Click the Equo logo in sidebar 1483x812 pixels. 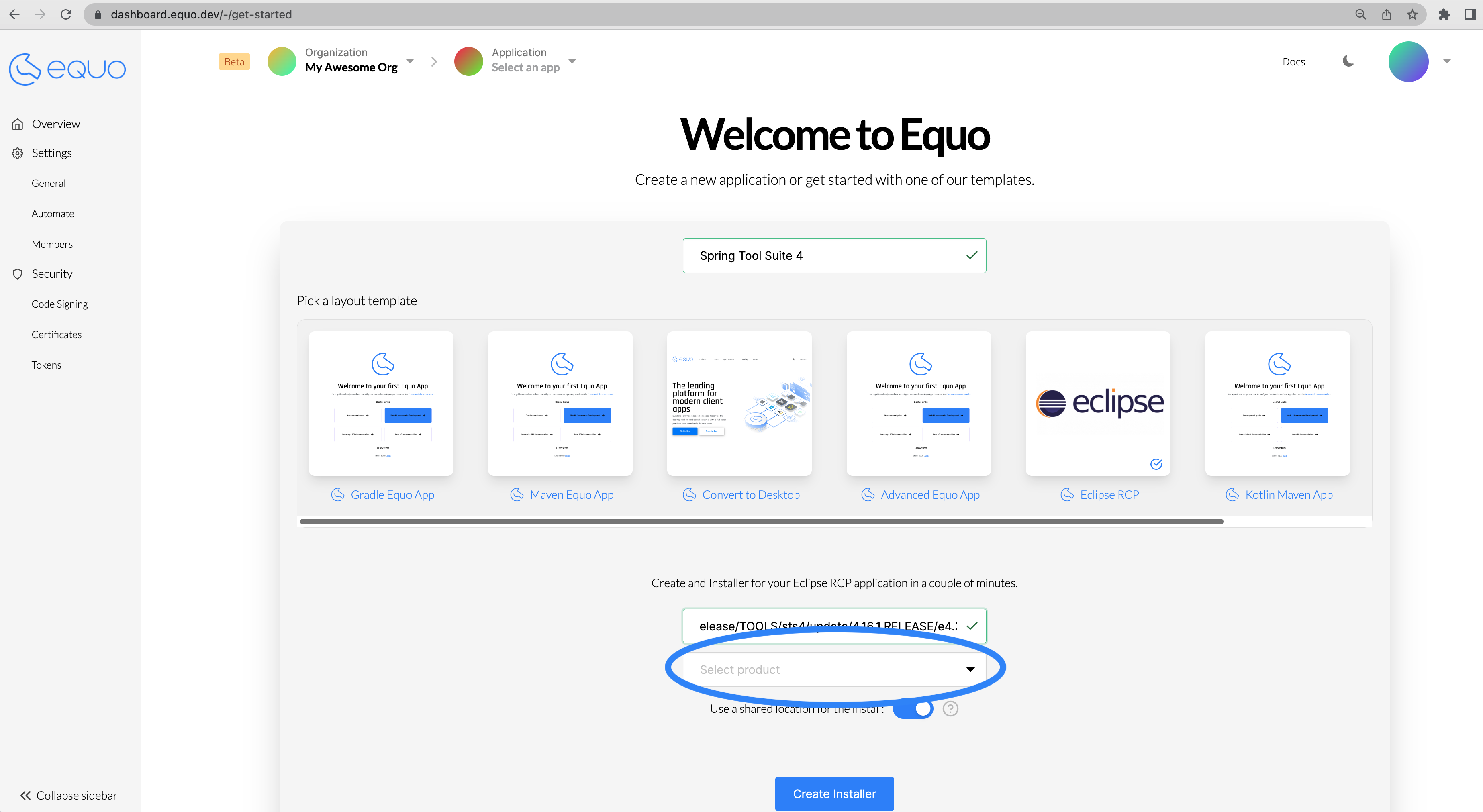click(x=67, y=69)
